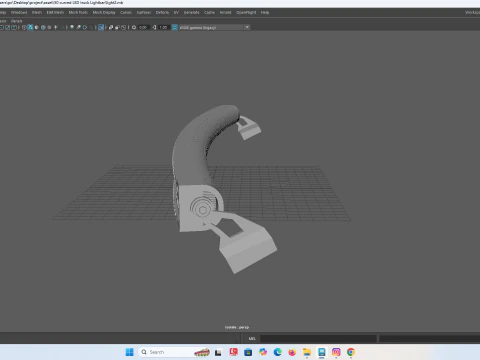
Task: Open the Mesh Tools menu
Action: point(78,12)
